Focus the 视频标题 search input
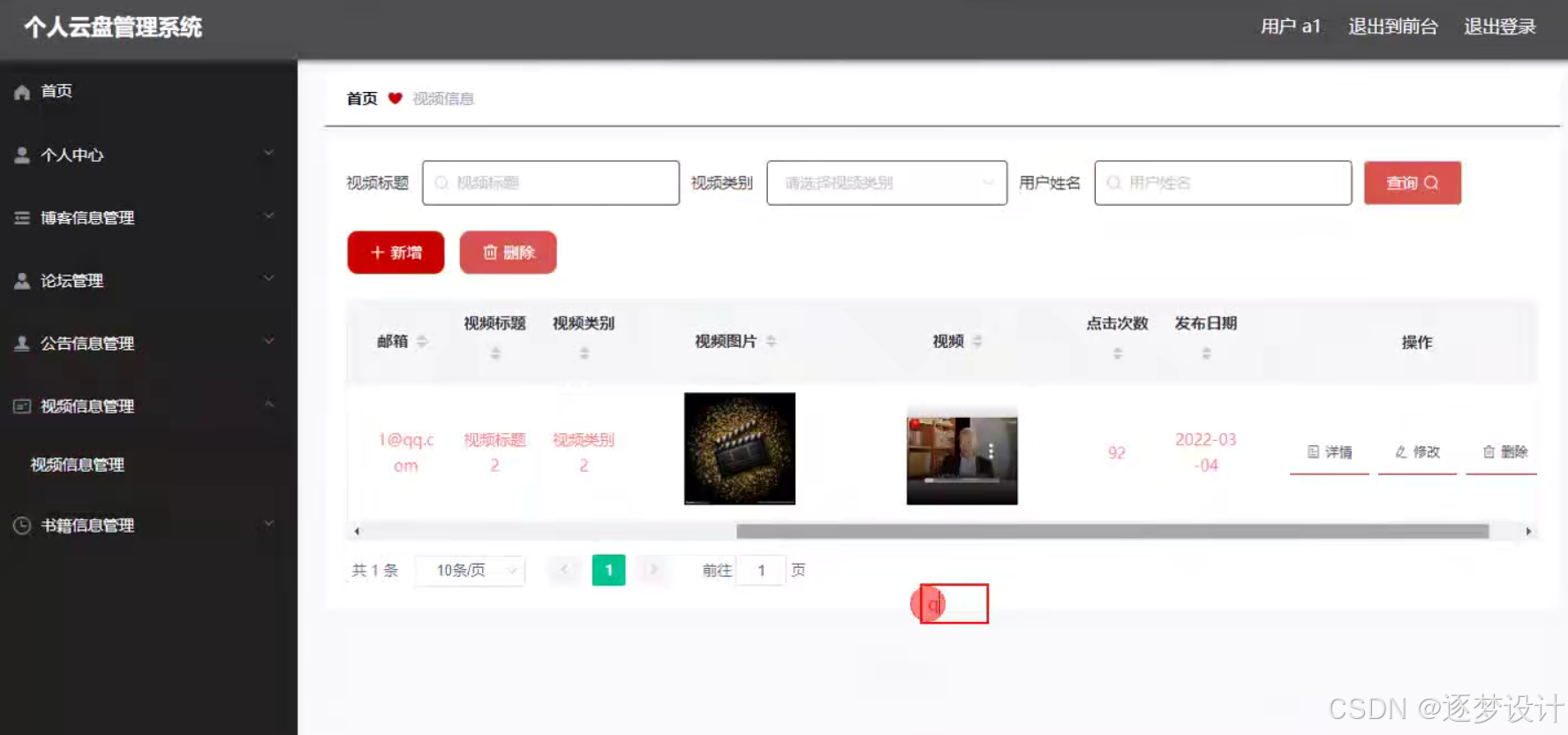Image resolution: width=1568 pixels, height=735 pixels. [551, 183]
